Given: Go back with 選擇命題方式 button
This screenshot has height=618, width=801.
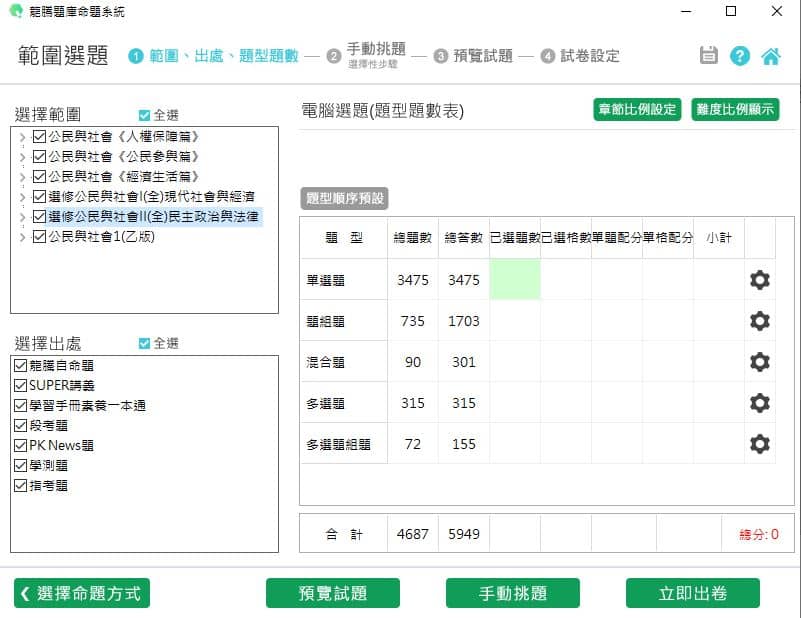Looking at the screenshot, I should click(x=82, y=593).
